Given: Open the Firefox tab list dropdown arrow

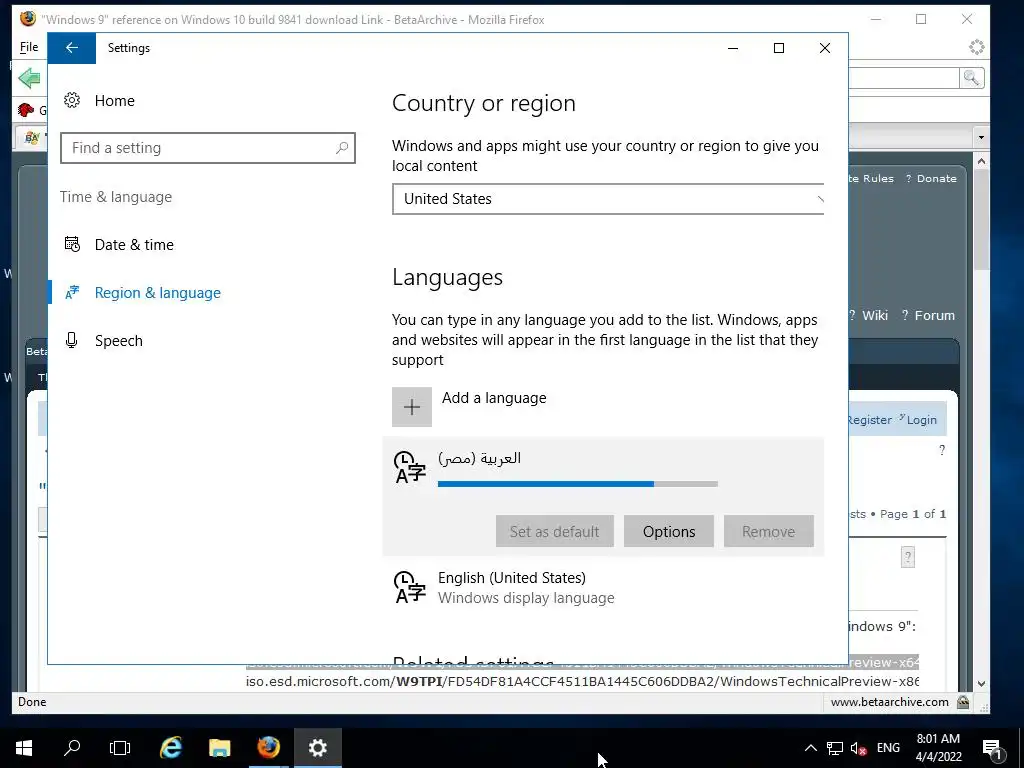Looking at the screenshot, I should (x=981, y=138).
